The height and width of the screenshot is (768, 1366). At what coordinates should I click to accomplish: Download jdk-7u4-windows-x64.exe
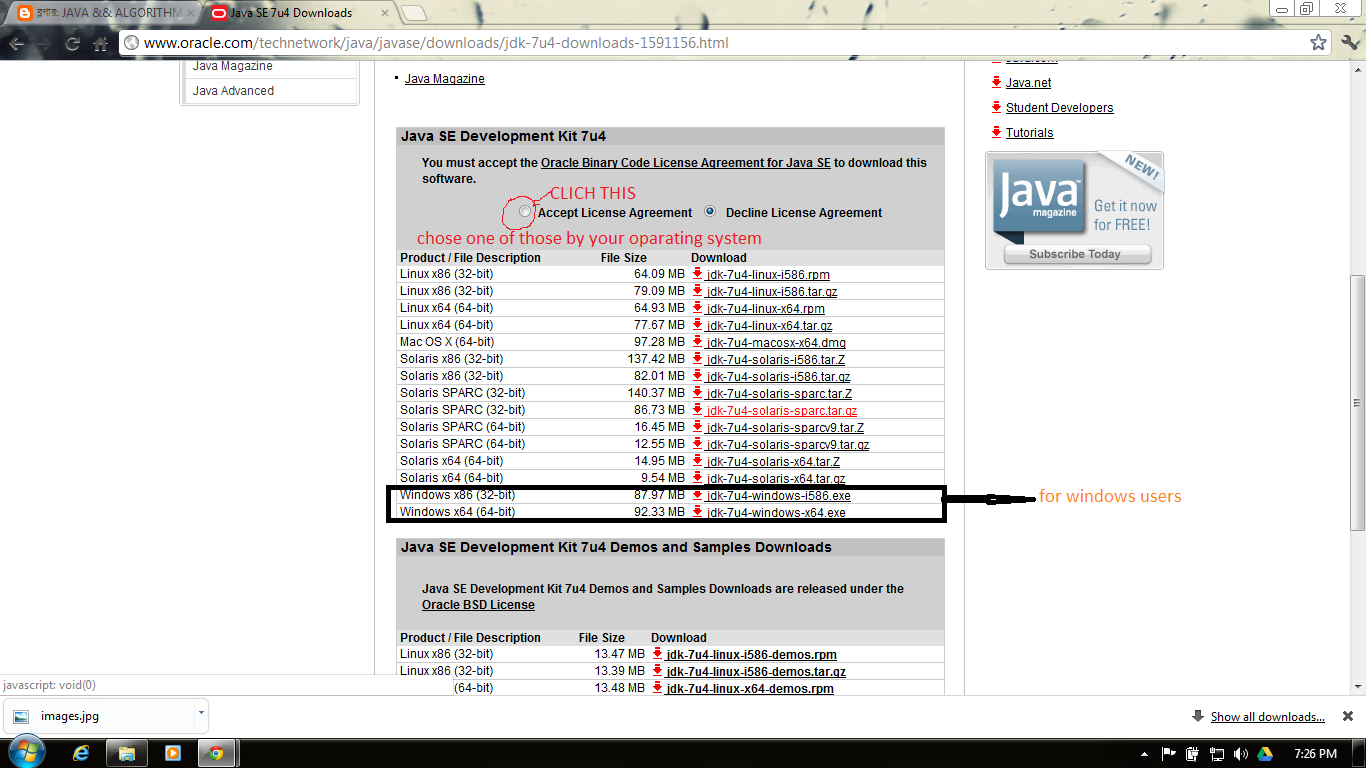coord(776,512)
